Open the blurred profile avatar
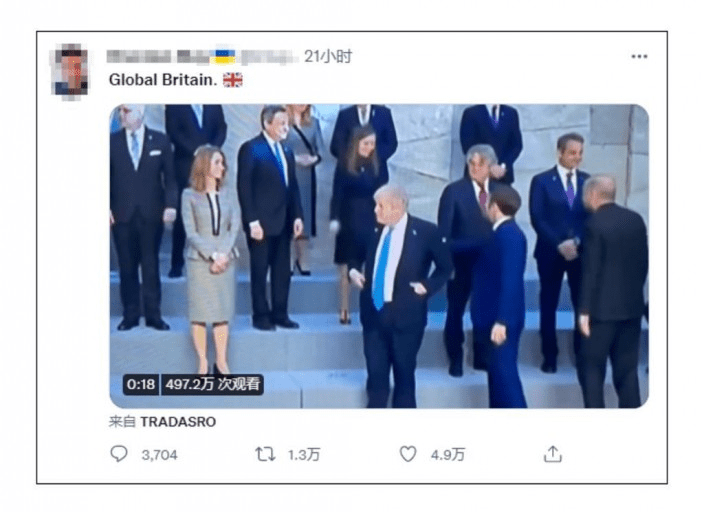704x512 pixels. pyautogui.click(x=71, y=71)
